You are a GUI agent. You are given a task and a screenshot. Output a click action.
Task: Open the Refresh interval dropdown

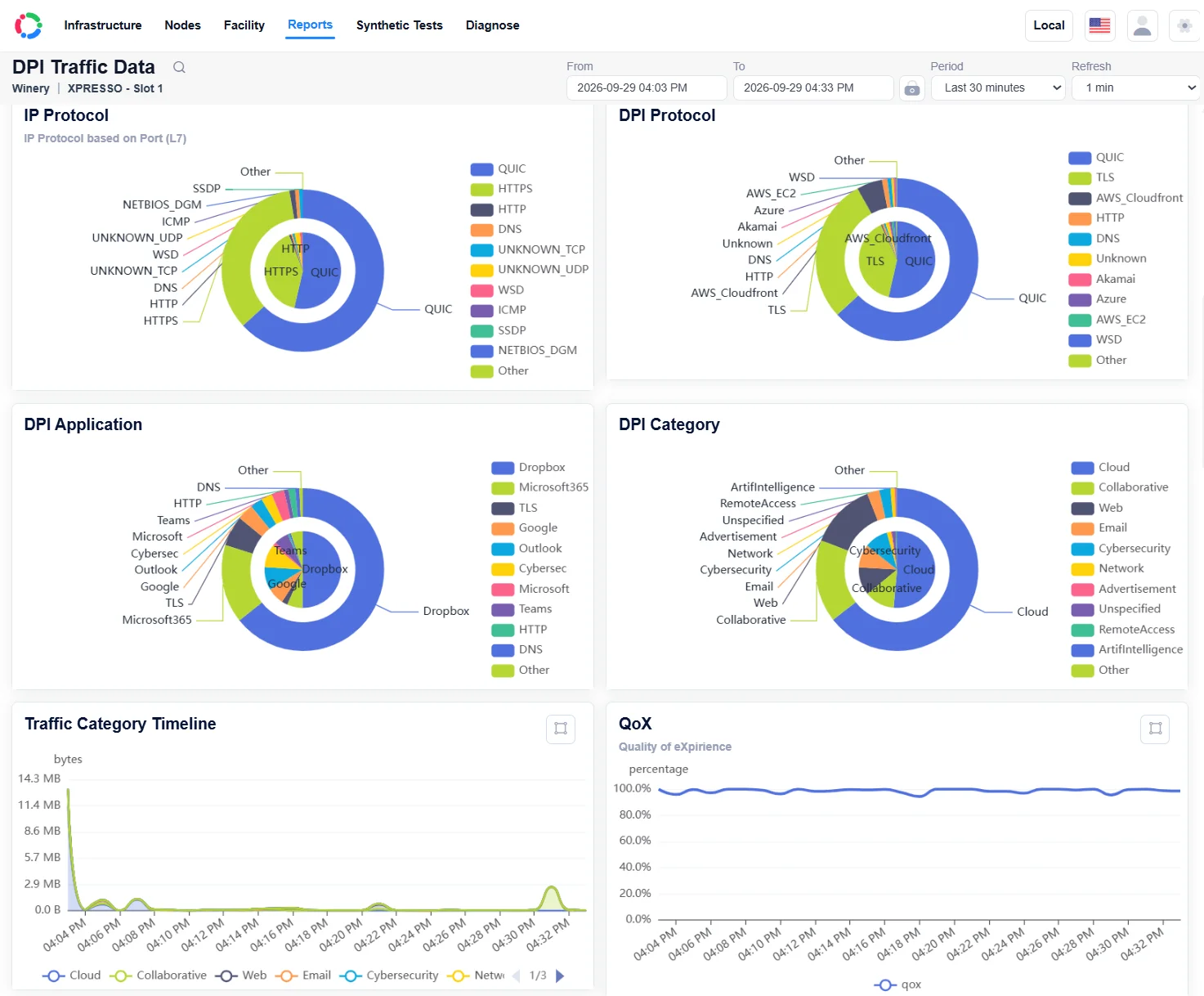coord(1136,88)
